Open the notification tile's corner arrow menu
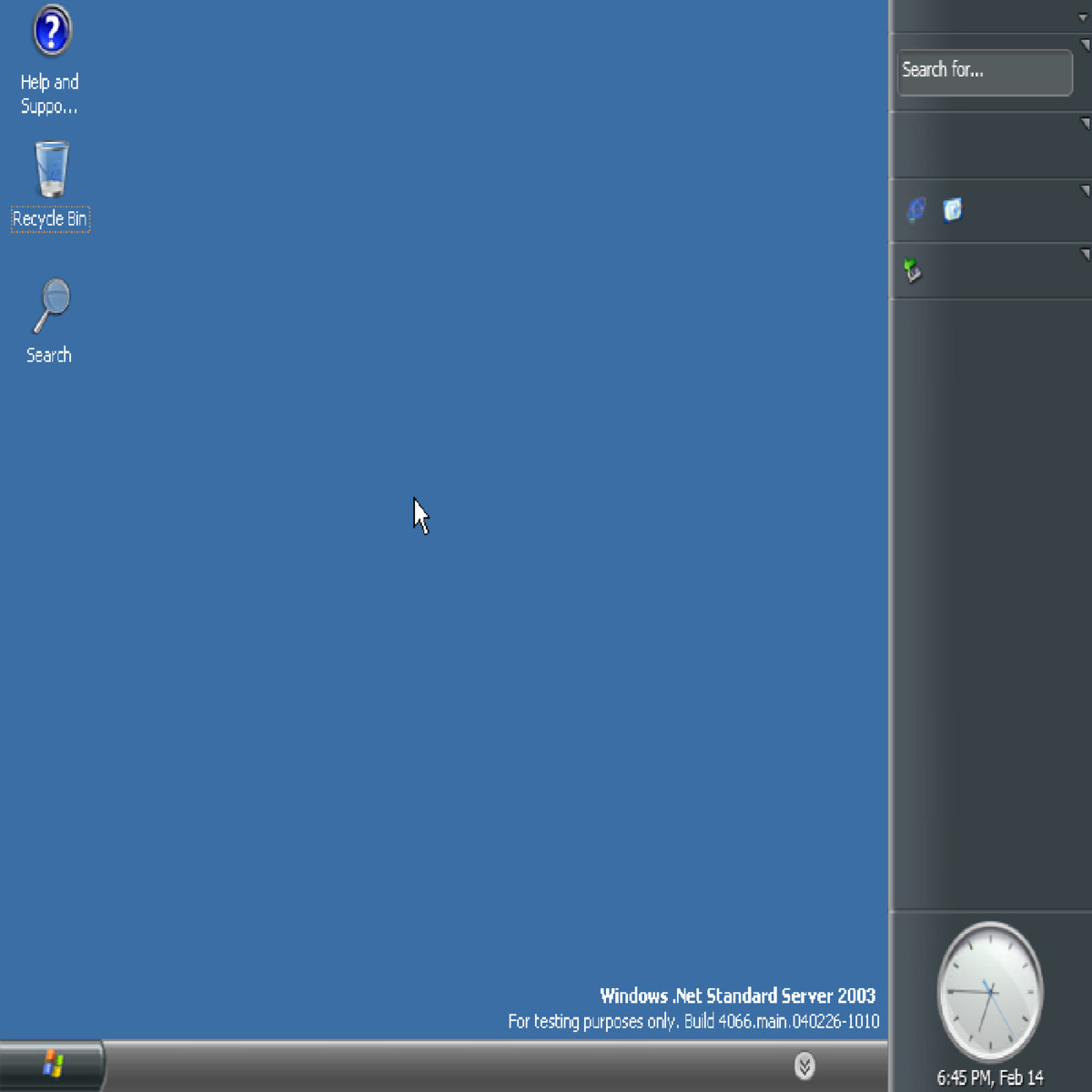Screen dimensions: 1092x1092 click(1084, 254)
